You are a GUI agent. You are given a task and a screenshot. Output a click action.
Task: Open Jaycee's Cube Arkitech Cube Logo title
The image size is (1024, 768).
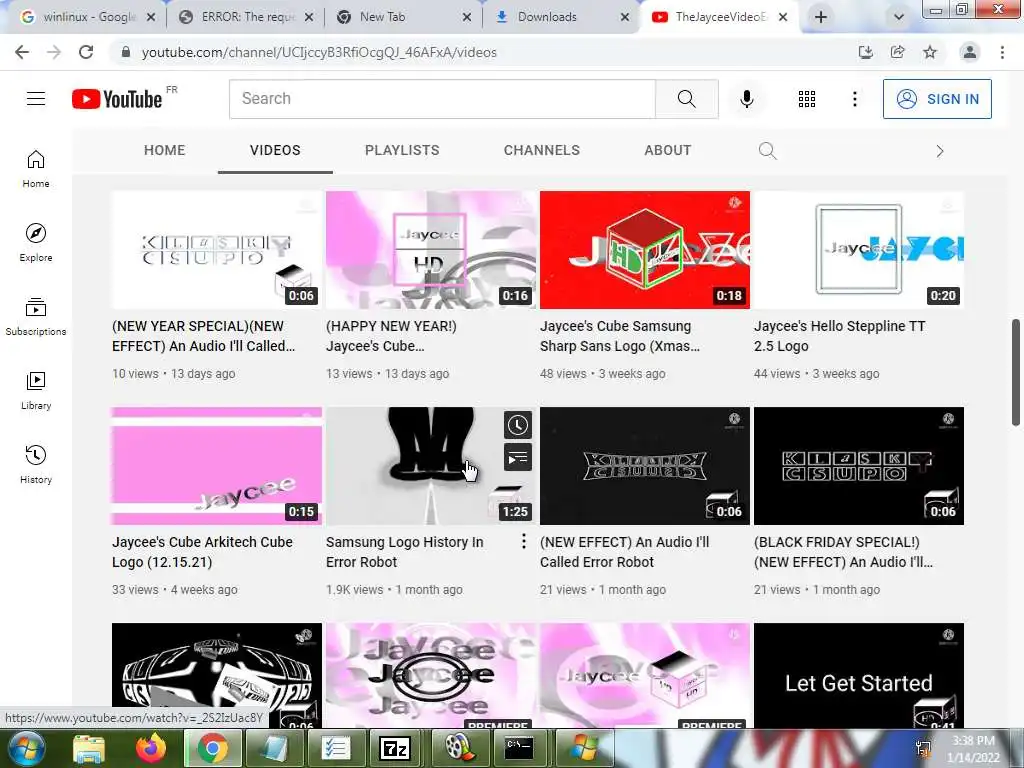click(x=202, y=552)
